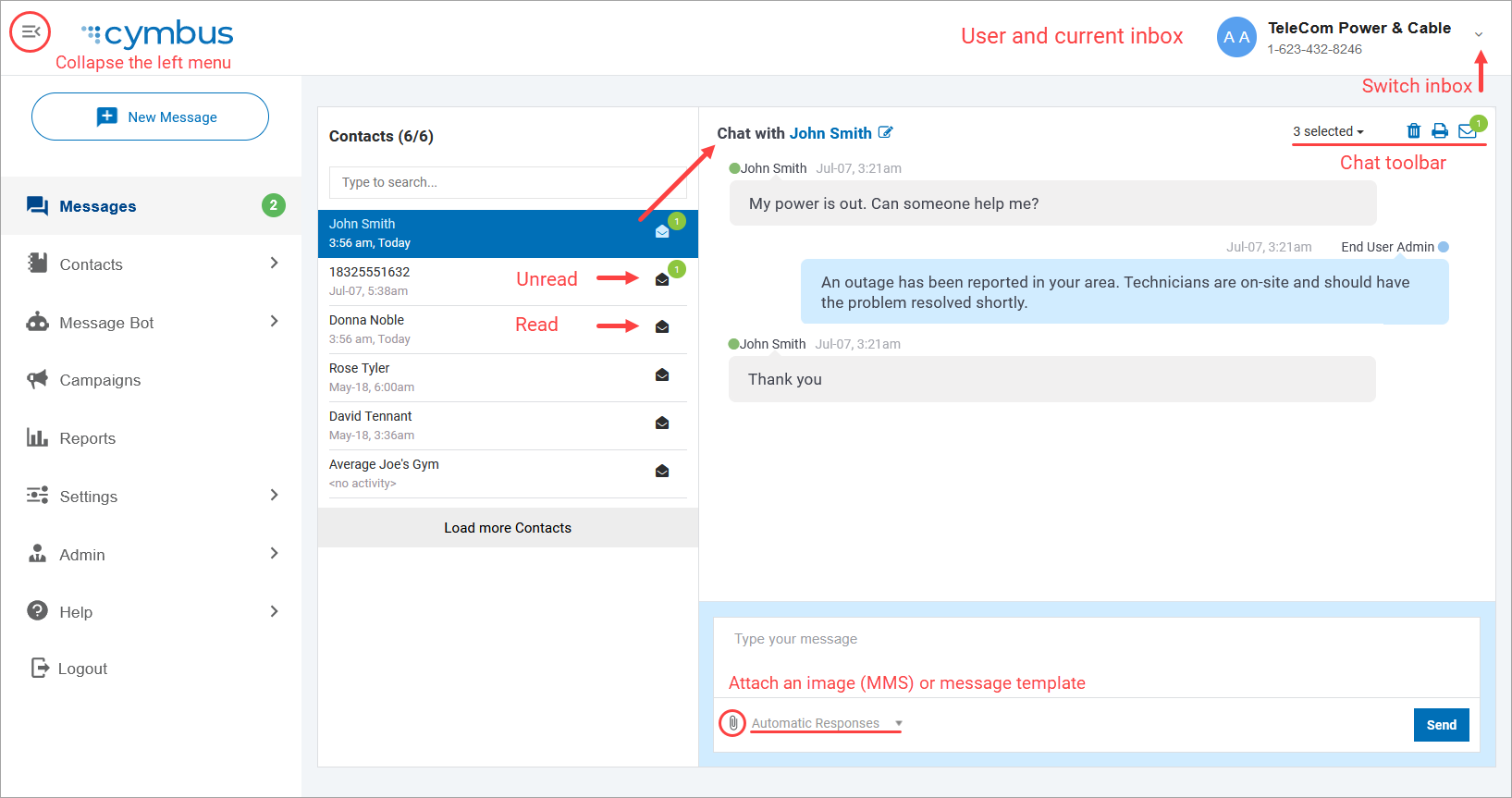Click Logout in the sidebar
1512x798 pixels.
82,669
